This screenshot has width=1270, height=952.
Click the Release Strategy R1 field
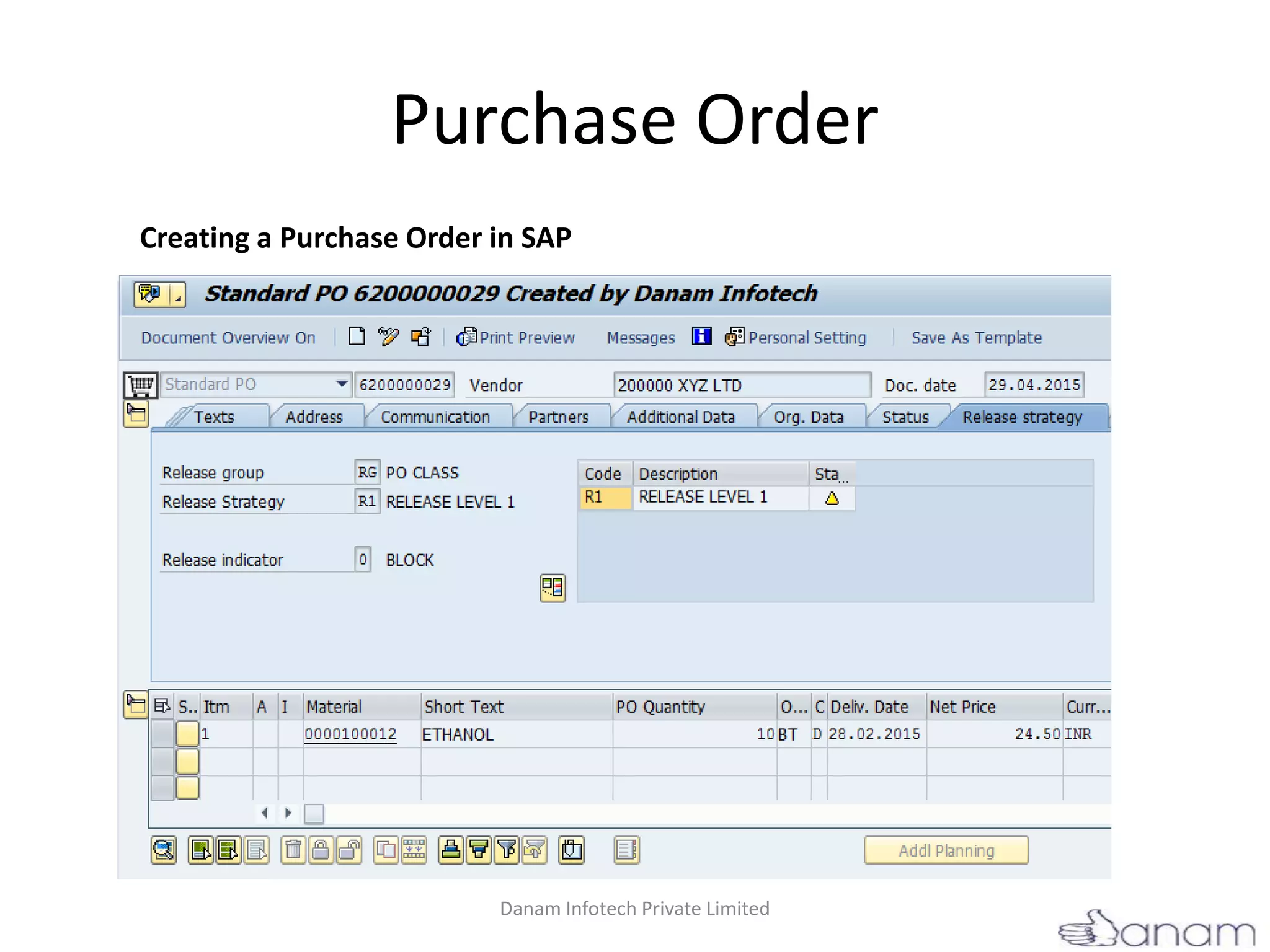click(367, 501)
